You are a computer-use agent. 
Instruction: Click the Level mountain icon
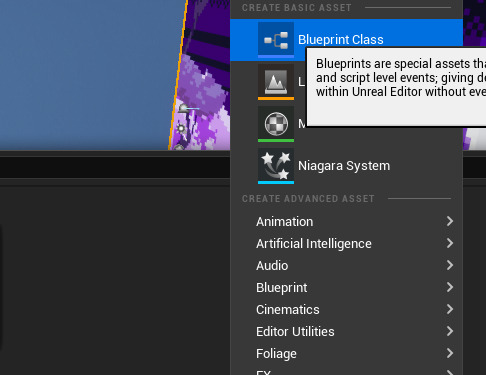[x=276, y=82]
